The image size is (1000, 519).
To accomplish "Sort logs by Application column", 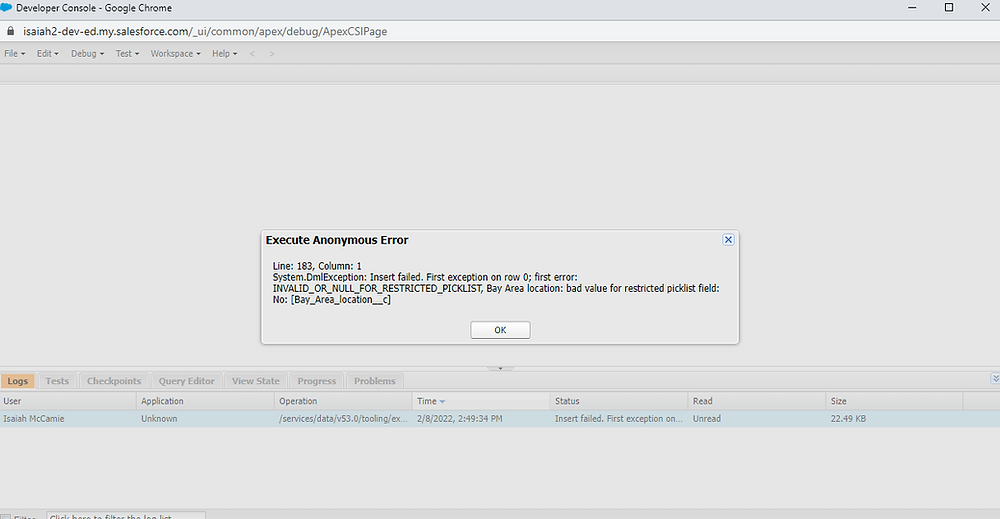I will click(205, 401).
